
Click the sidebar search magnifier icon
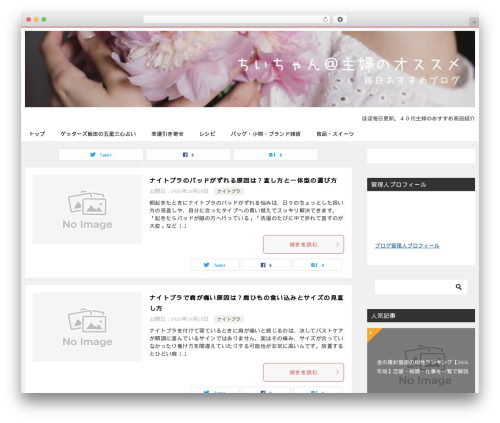pos(459,287)
